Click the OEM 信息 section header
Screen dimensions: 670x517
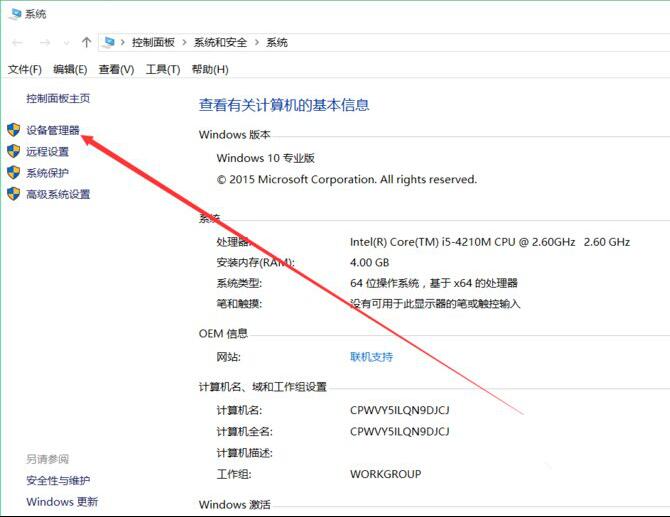[x=223, y=334]
